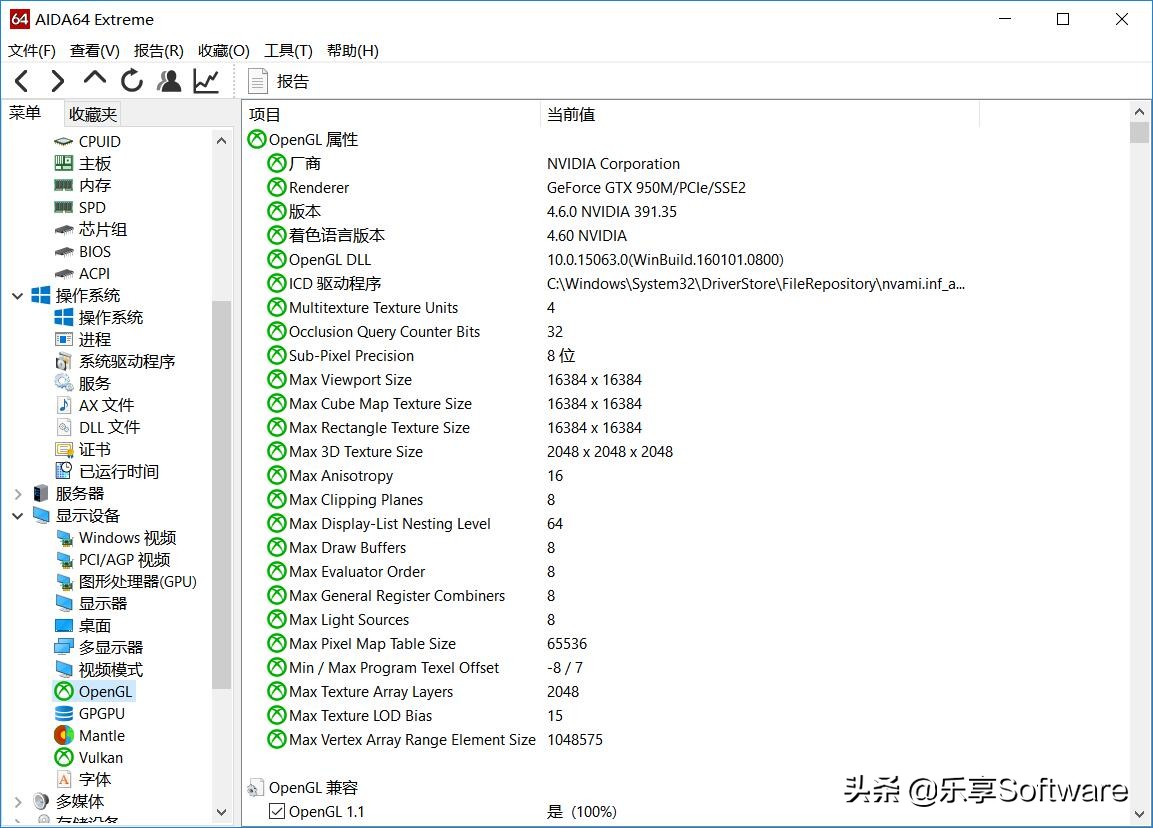Select 主板 in the menu tree

(x=94, y=163)
